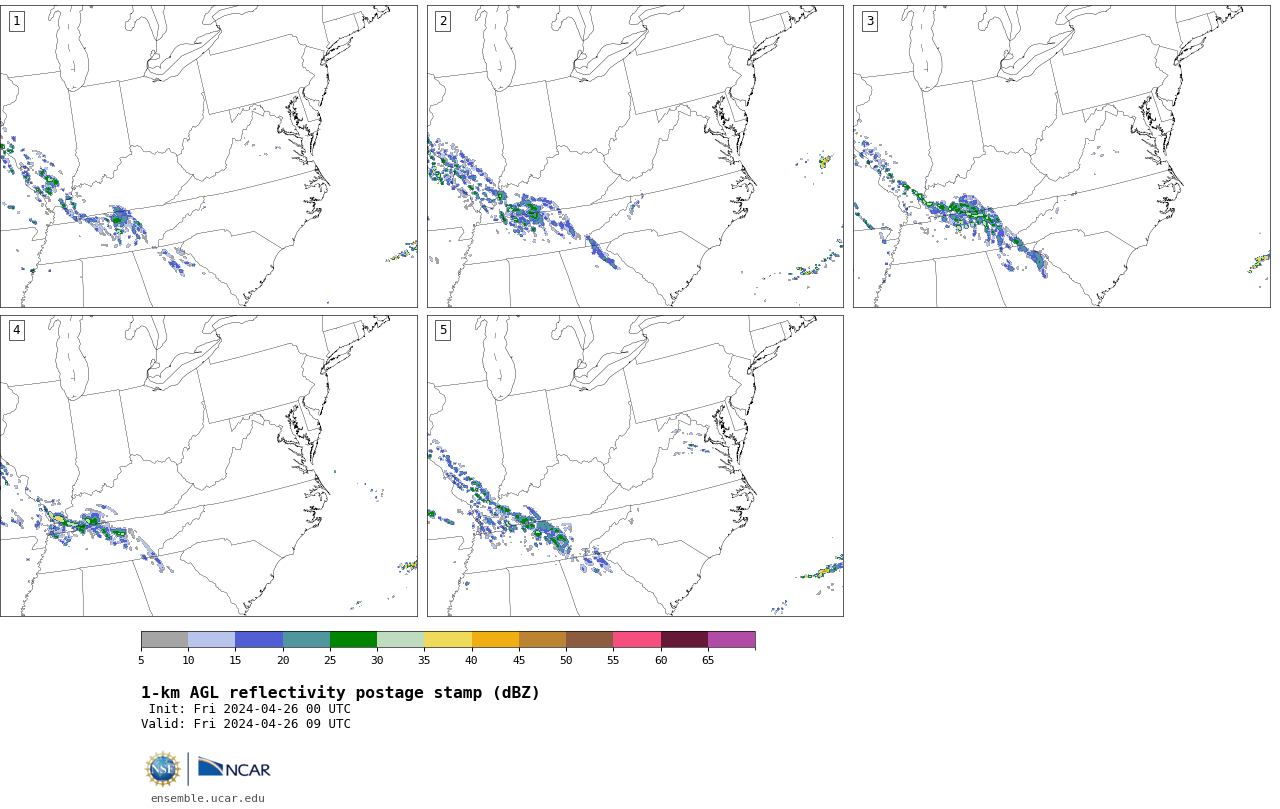The height and width of the screenshot is (809, 1280).
Task: Select the light blue 10-15 dBZ swatch
Action: point(211,640)
